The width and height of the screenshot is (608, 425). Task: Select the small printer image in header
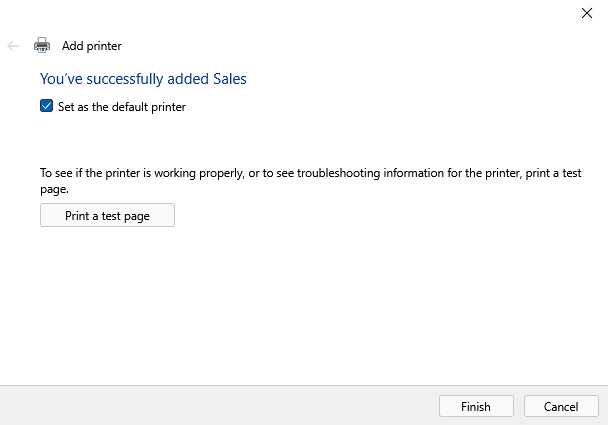[x=42, y=45]
